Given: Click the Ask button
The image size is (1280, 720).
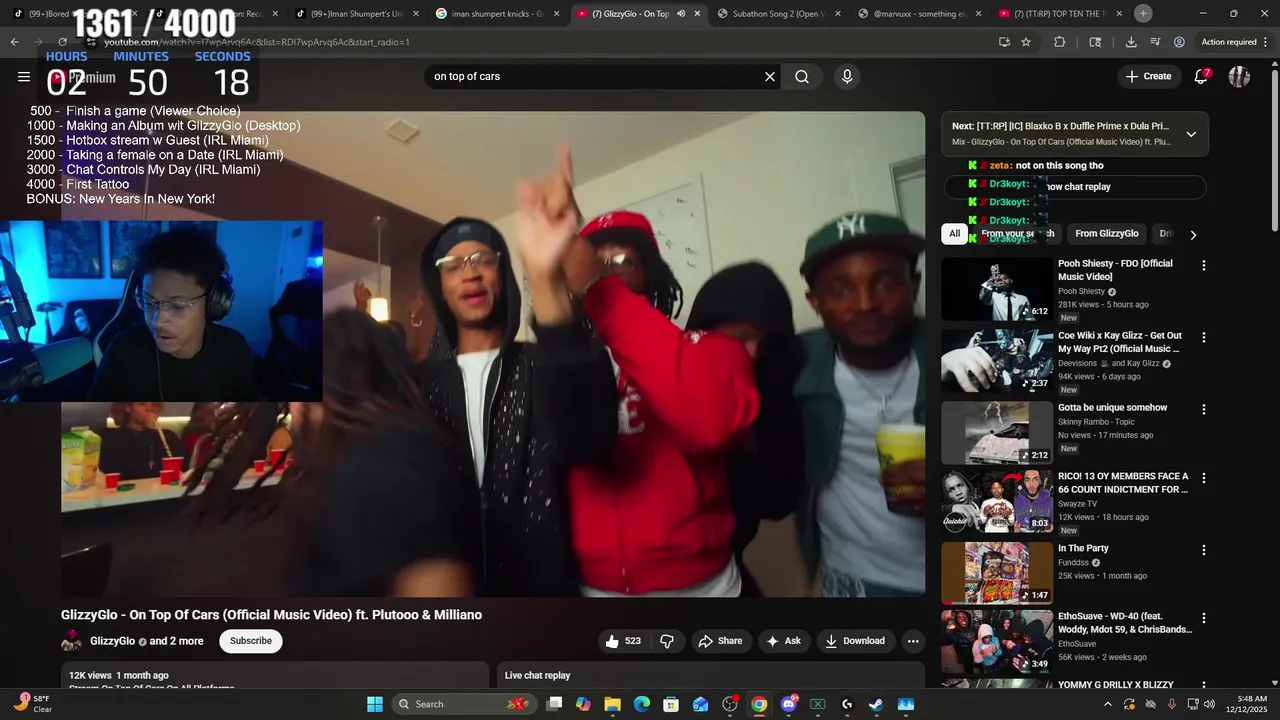Looking at the screenshot, I should [x=783, y=641].
